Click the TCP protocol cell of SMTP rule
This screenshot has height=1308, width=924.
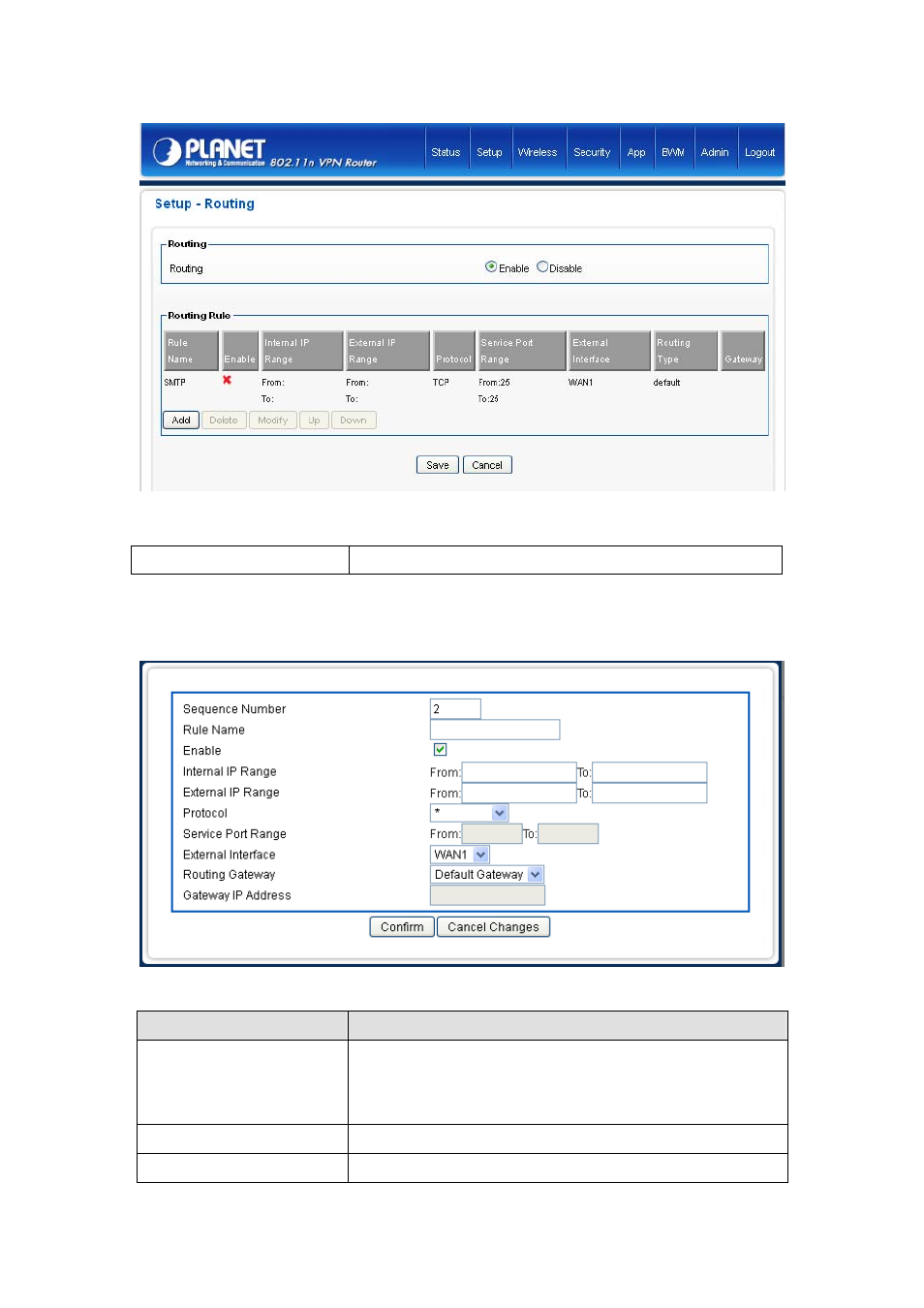point(441,383)
